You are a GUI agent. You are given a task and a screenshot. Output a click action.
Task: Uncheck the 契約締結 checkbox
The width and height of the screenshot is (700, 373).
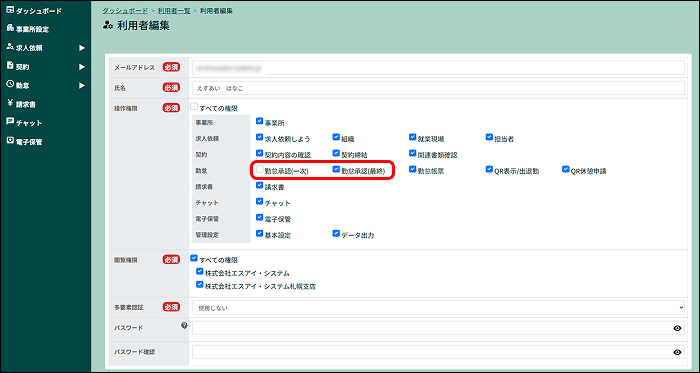click(336, 153)
